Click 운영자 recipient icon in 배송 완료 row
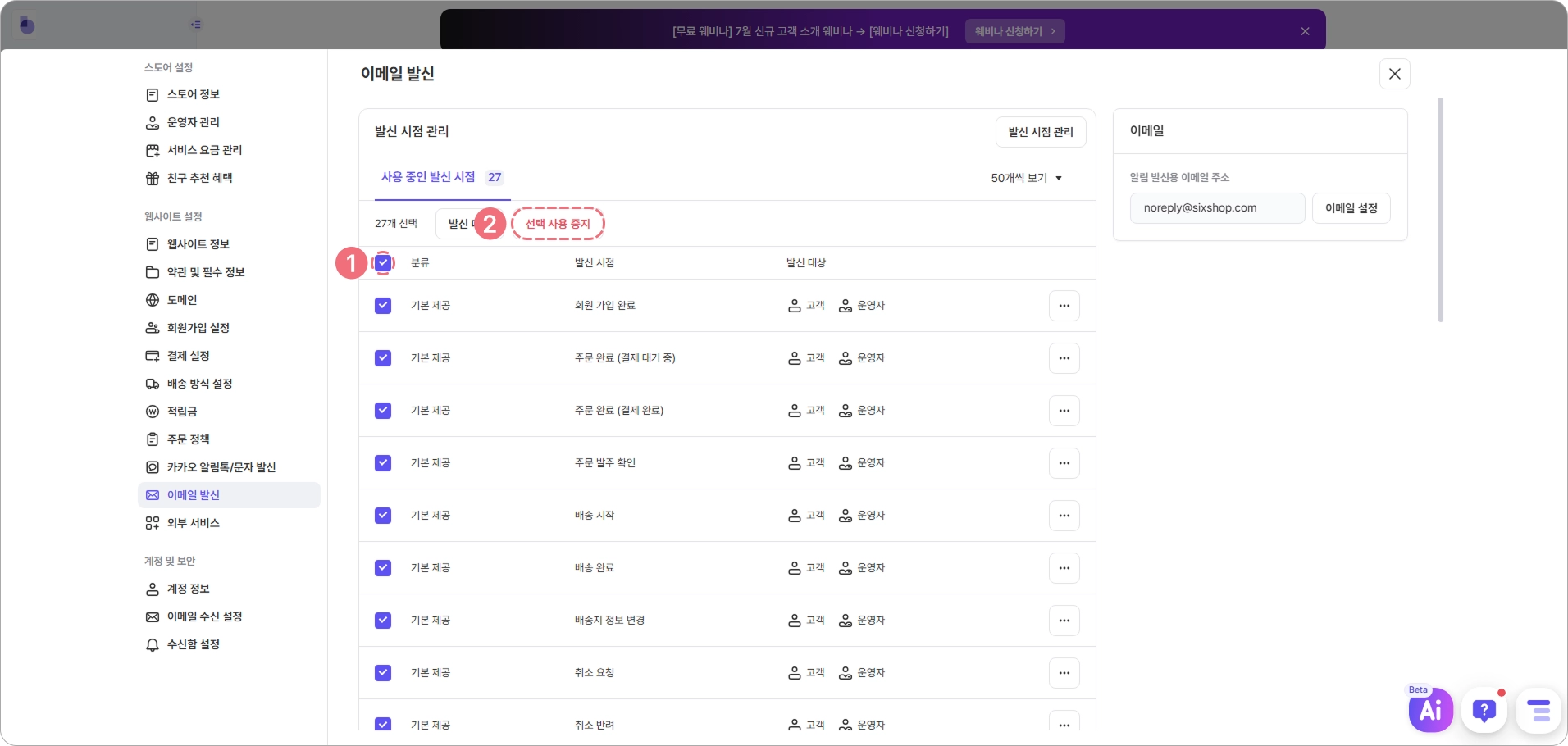Viewport: 1568px width, 746px height. pyautogui.click(x=845, y=568)
